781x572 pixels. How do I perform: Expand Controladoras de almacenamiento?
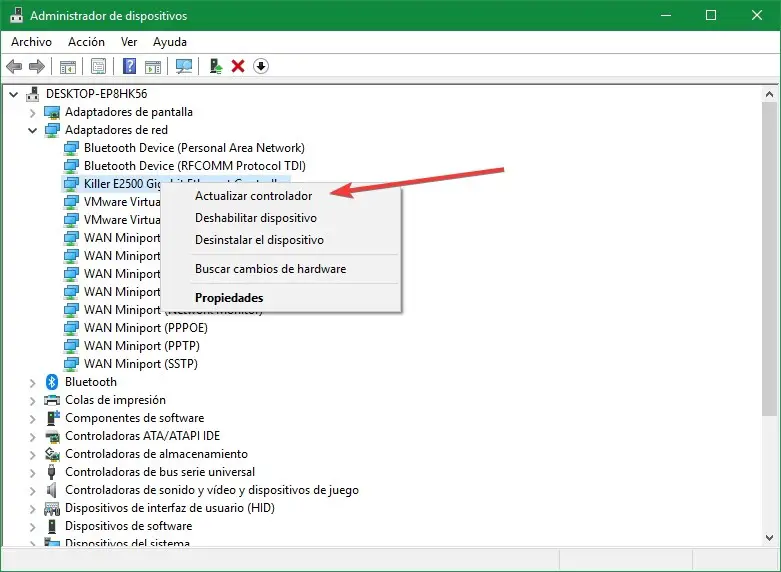[x=33, y=454]
